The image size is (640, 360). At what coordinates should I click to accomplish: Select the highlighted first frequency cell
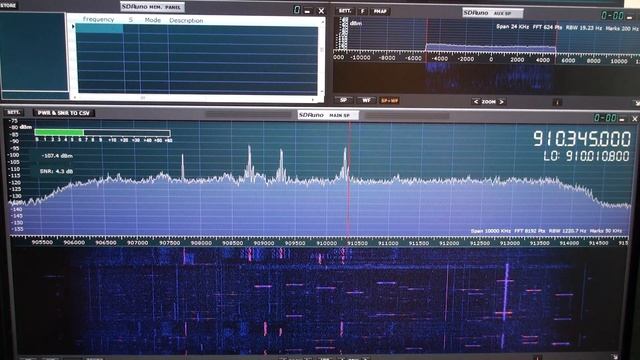[99, 28]
